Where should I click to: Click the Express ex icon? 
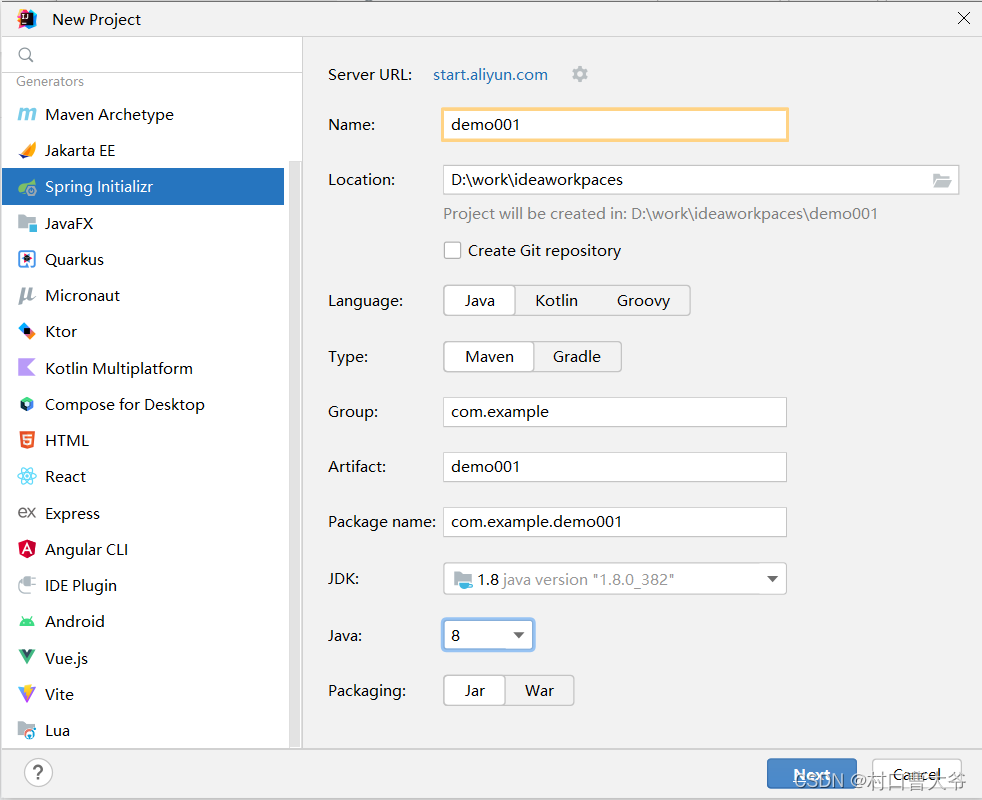[x=27, y=512]
